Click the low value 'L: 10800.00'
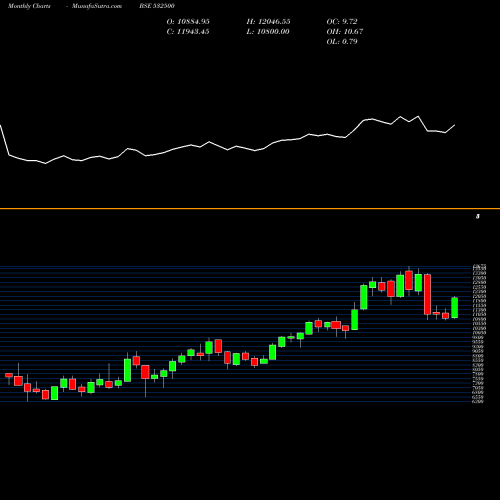This screenshot has width=500, height=500. coord(268,32)
